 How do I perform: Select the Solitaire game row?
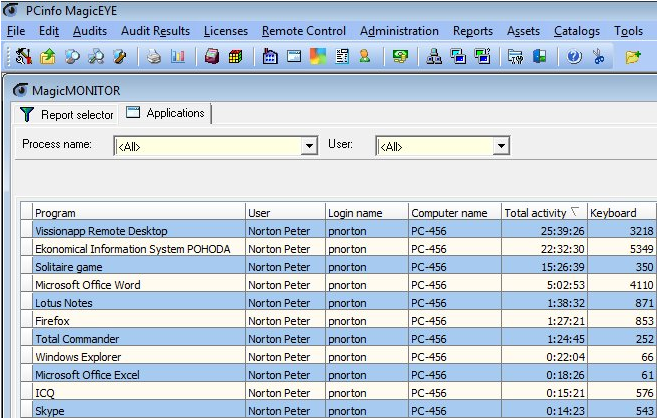(x=338, y=267)
